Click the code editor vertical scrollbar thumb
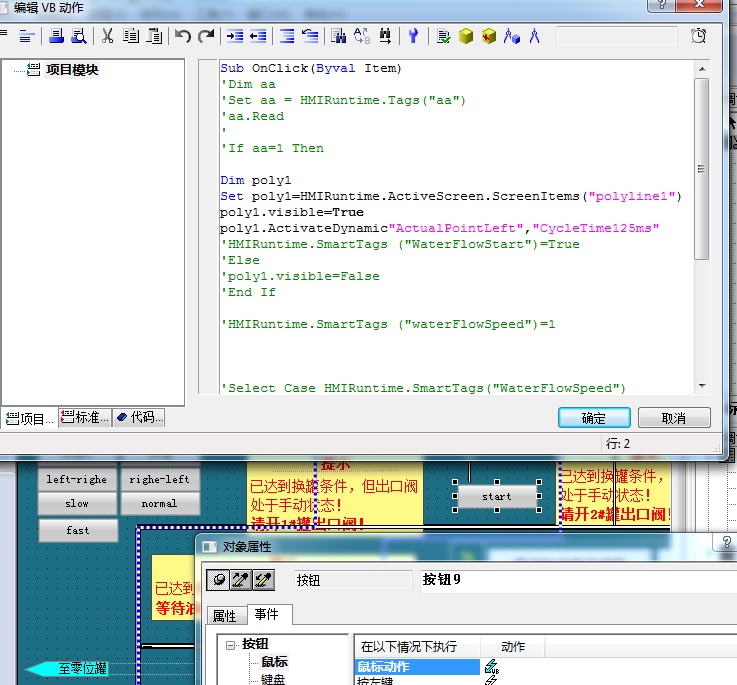This screenshot has width=737, height=685. click(x=701, y=169)
